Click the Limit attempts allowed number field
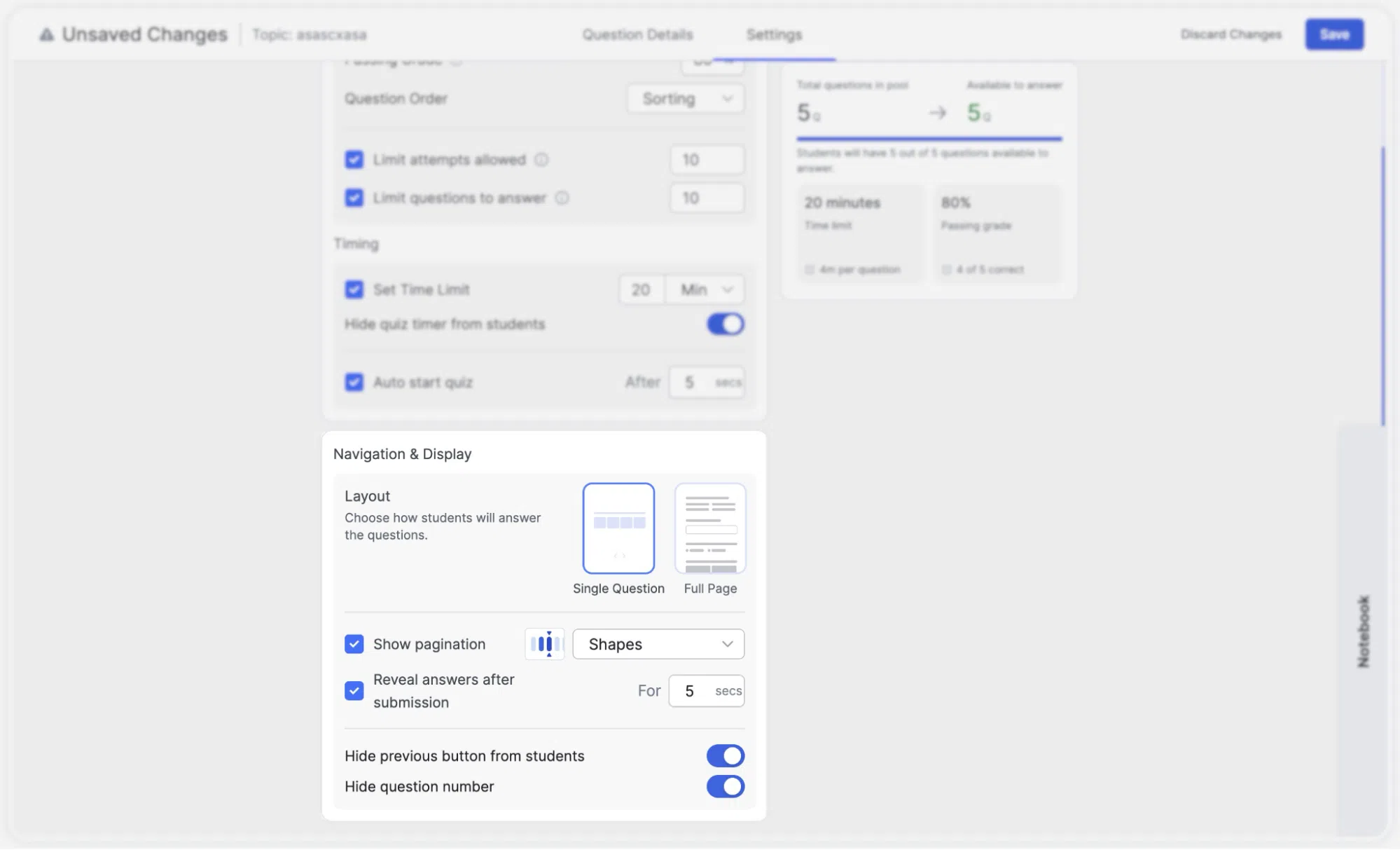This screenshot has height=850, width=1400. pyautogui.click(x=707, y=160)
